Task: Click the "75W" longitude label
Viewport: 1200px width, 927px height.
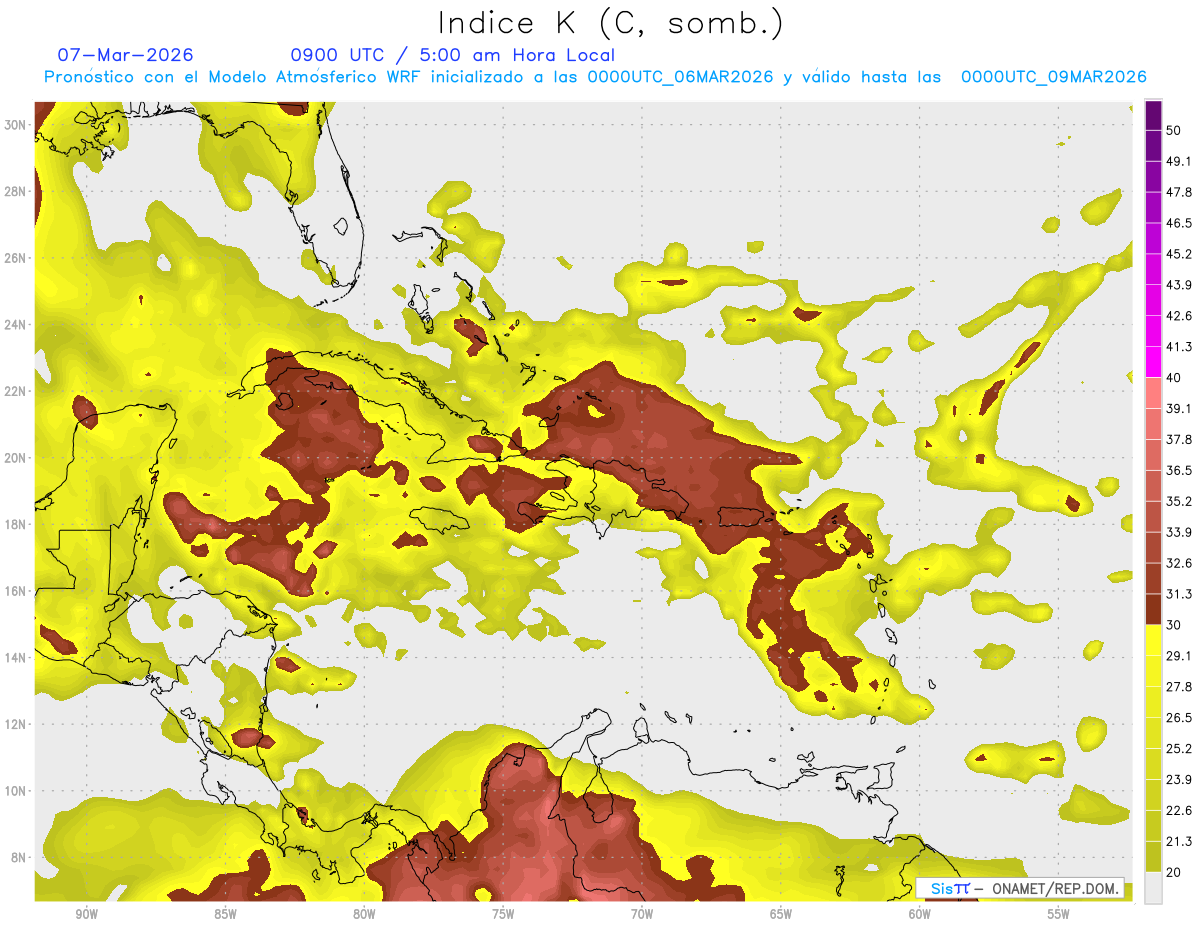Action: point(503,914)
